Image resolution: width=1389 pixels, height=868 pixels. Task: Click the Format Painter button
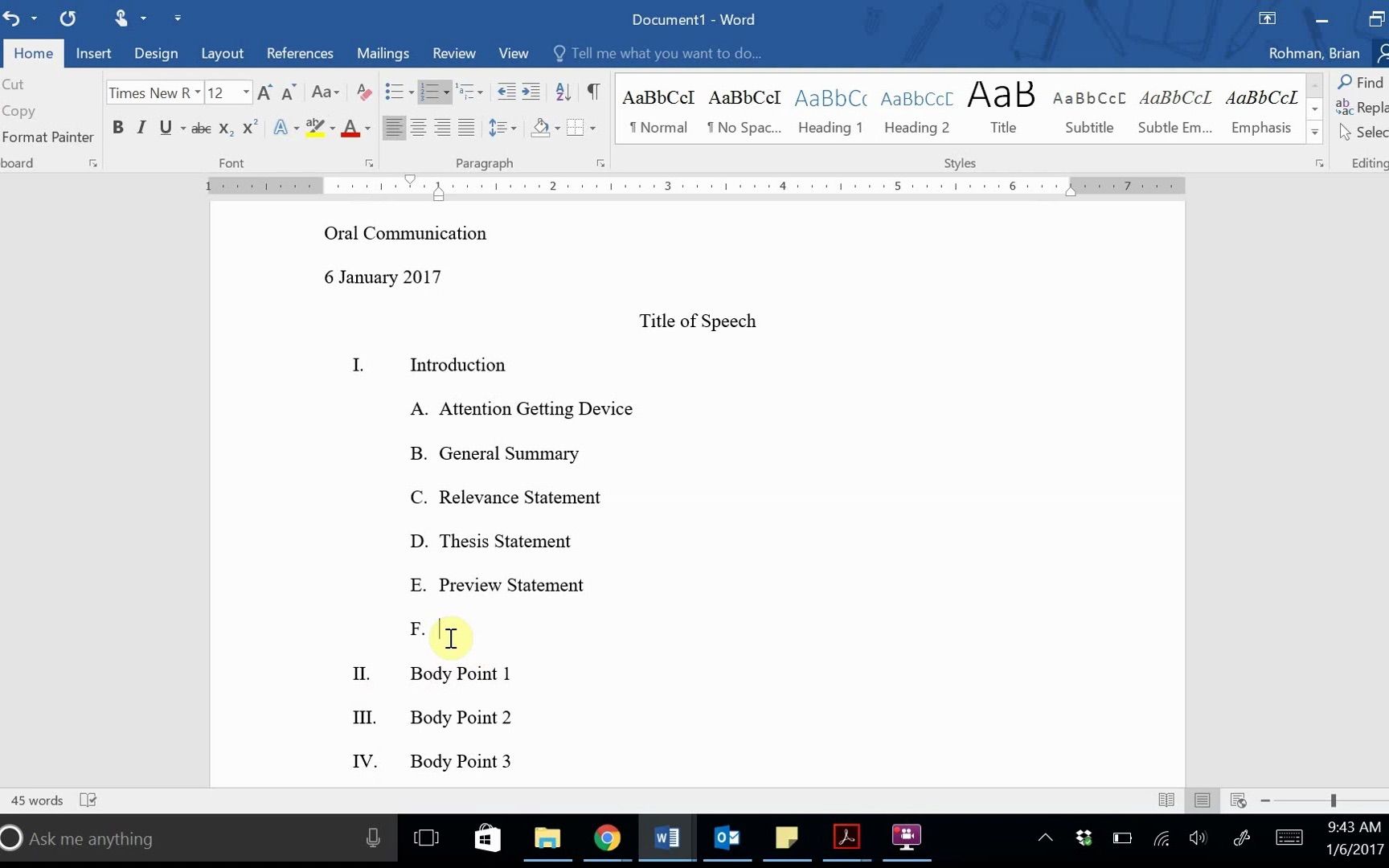pos(47,137)
